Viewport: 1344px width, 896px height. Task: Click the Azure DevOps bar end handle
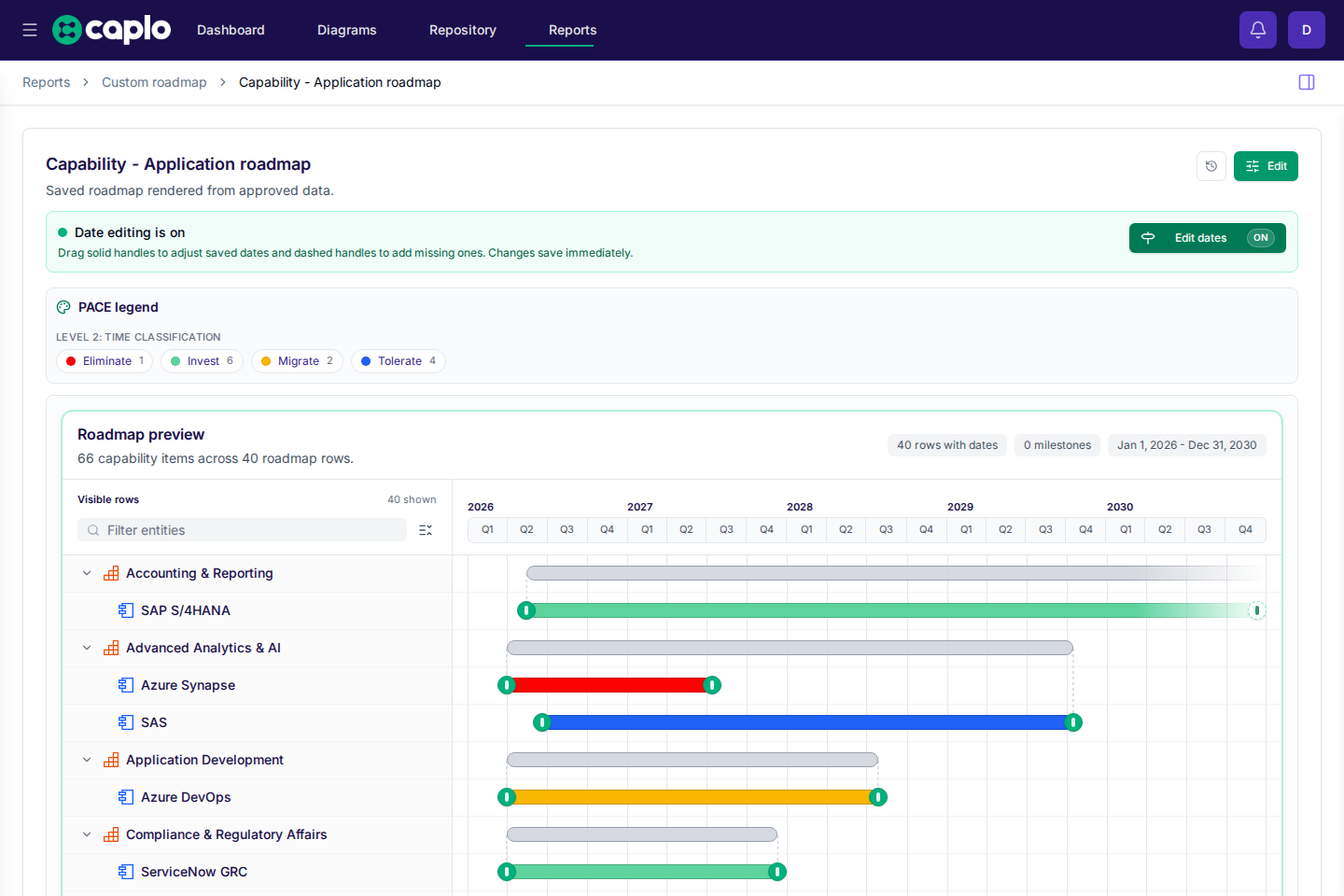pos(878,797)
